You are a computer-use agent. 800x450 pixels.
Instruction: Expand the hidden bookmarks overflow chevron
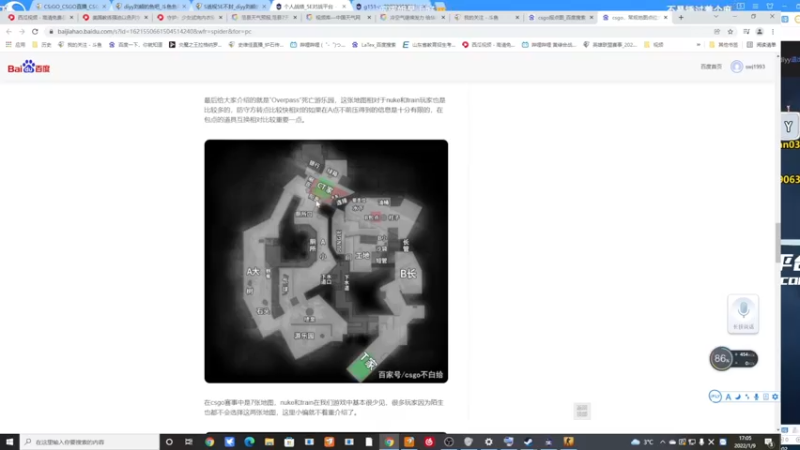click(698, 45)
